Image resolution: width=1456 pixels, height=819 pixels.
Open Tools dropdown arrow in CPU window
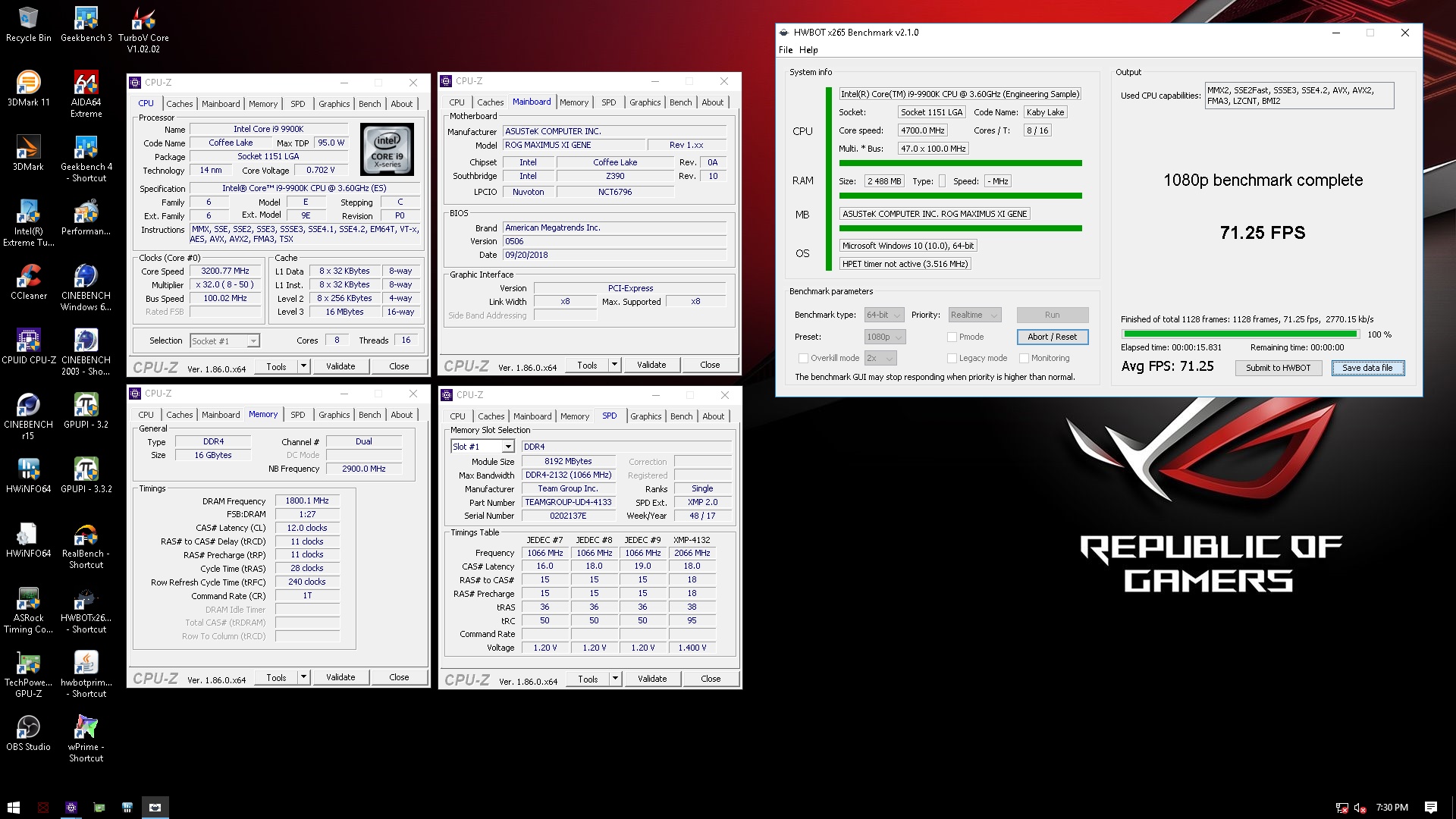[303, 366]
